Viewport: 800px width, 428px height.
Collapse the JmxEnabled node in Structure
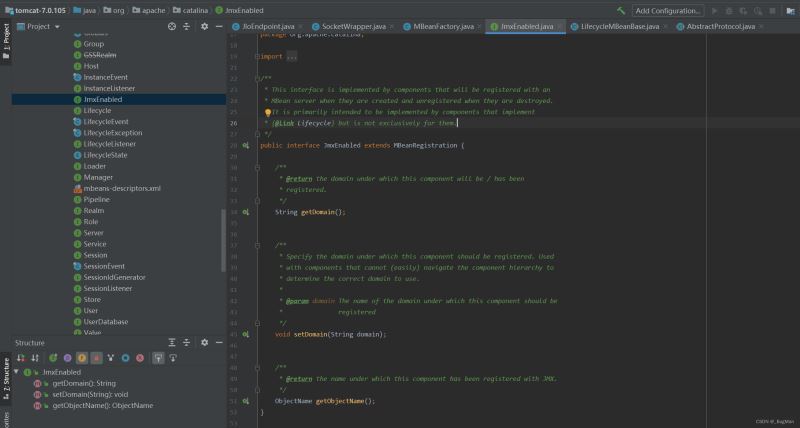click(16, 372)
